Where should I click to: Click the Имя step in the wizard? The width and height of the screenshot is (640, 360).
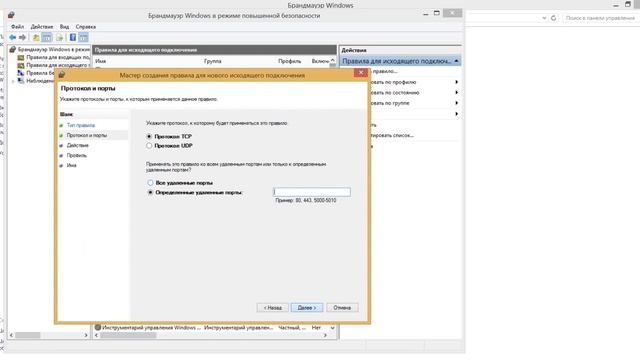click(x=71, y=165)
